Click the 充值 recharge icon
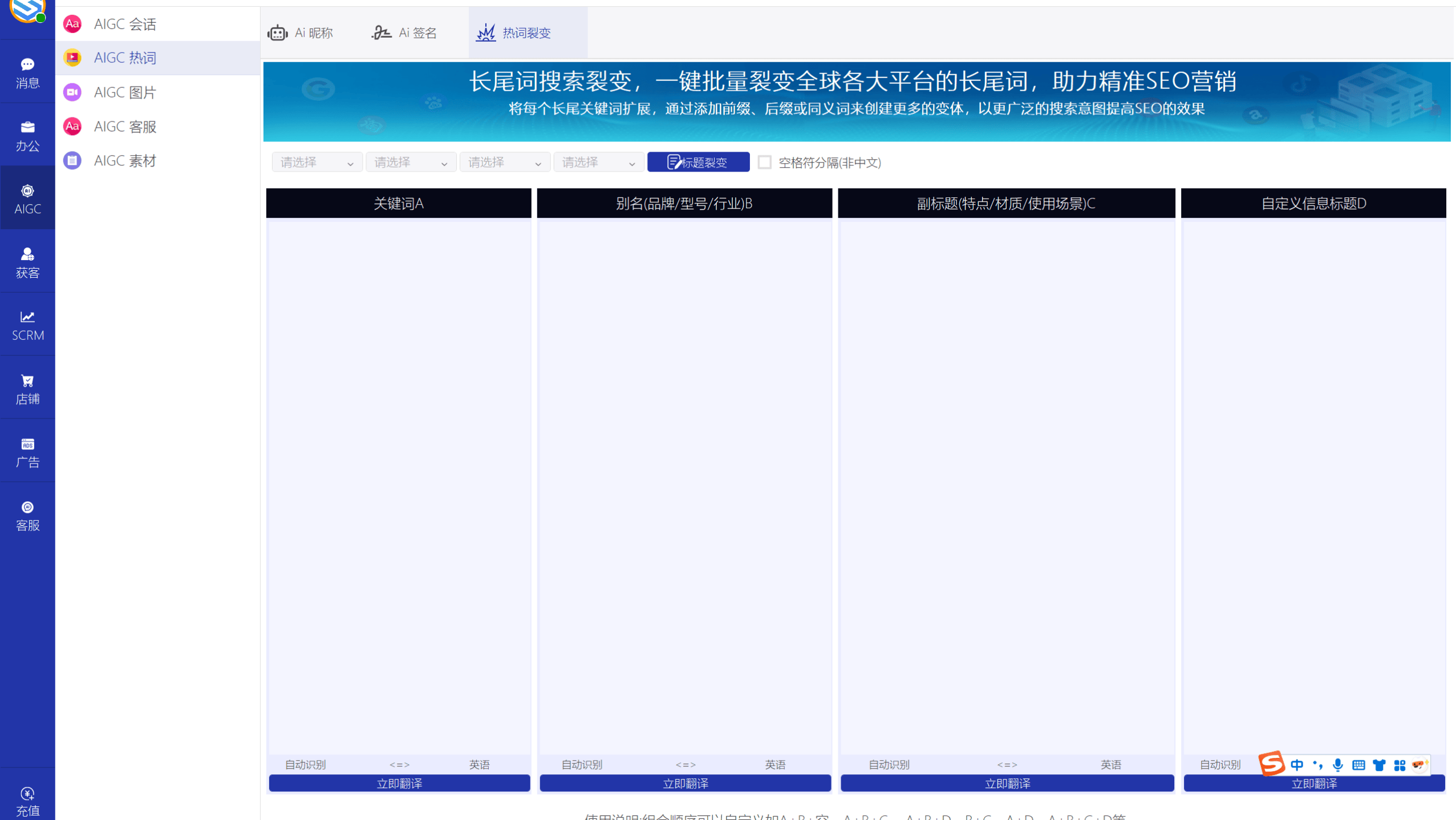The height and width of the screenshot is (820, 1456). coord(27,798)
